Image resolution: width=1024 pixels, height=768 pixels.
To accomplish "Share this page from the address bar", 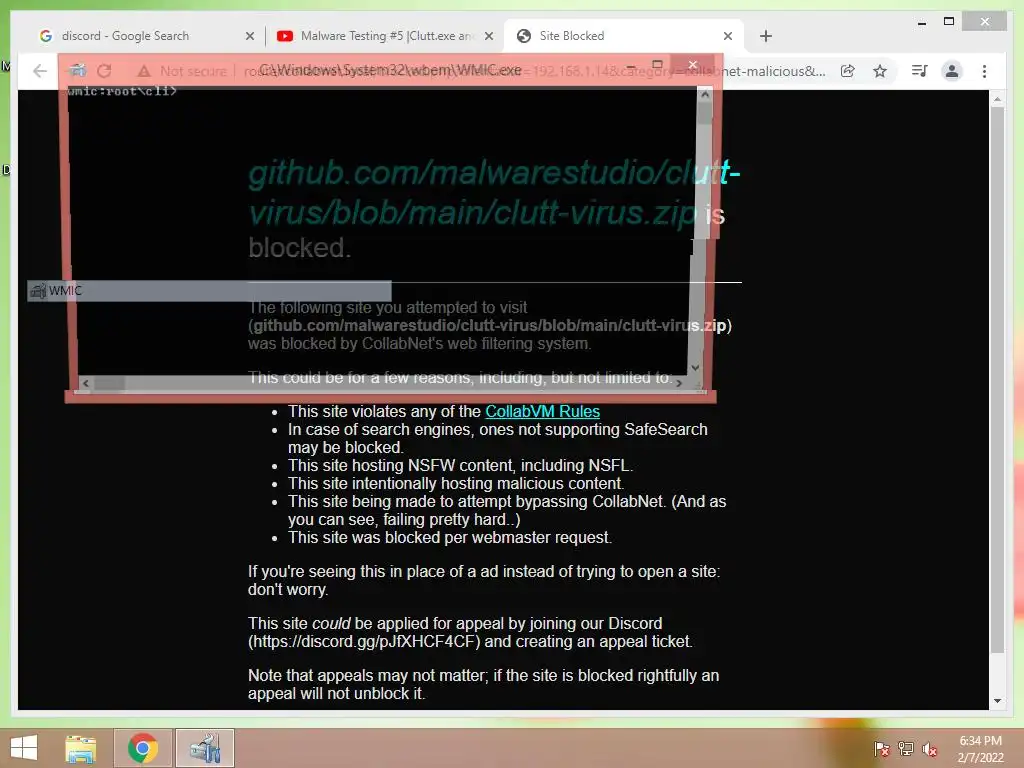I will click(x=848, y=71).
